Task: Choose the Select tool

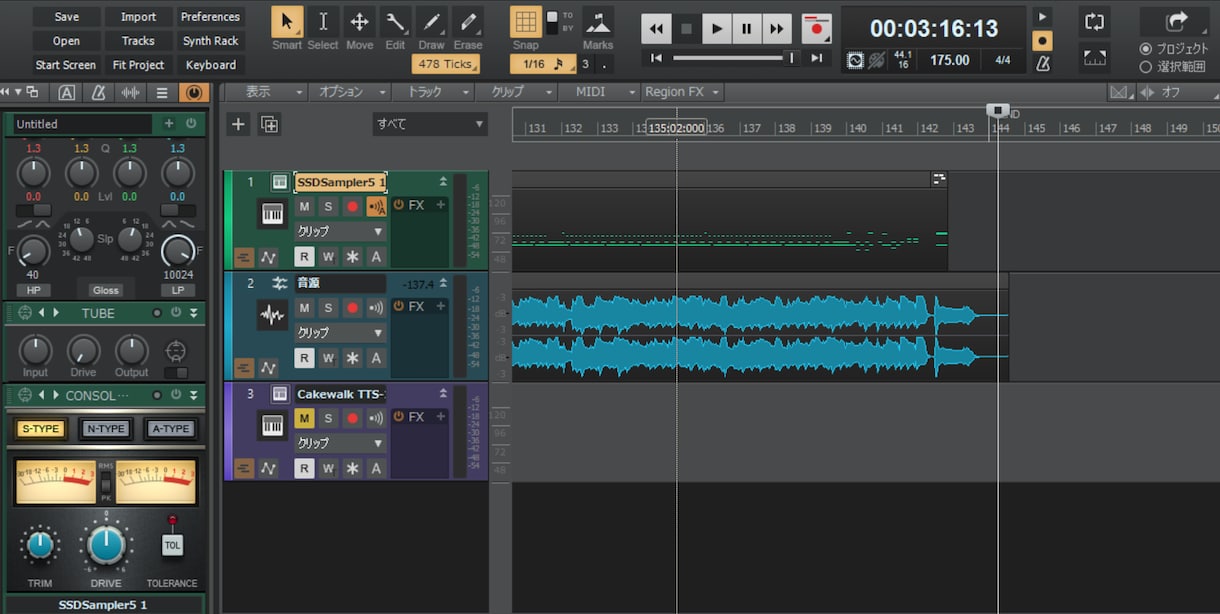Action: (x=323, y=22)
